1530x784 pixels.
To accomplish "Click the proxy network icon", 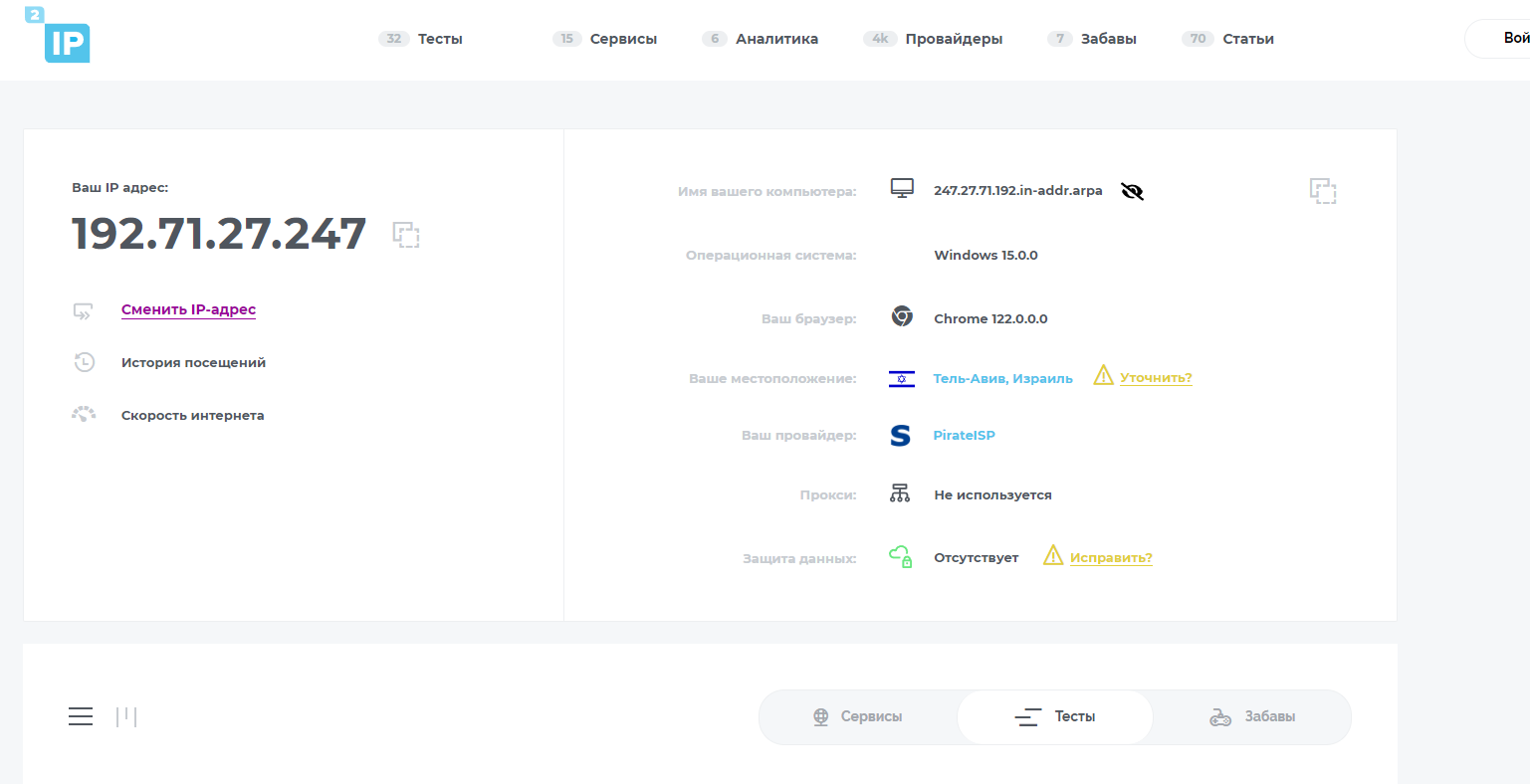I will coord(900,493).
